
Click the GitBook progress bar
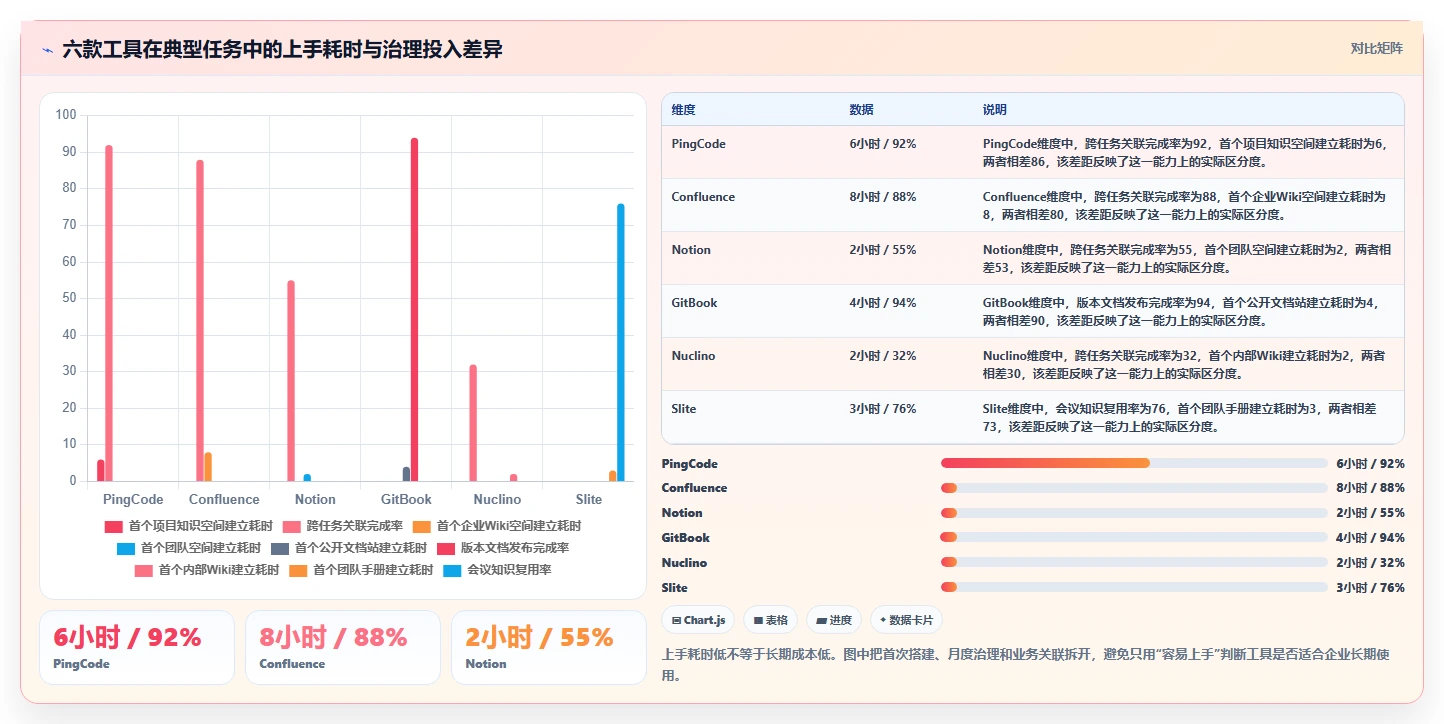point(1134,538)
